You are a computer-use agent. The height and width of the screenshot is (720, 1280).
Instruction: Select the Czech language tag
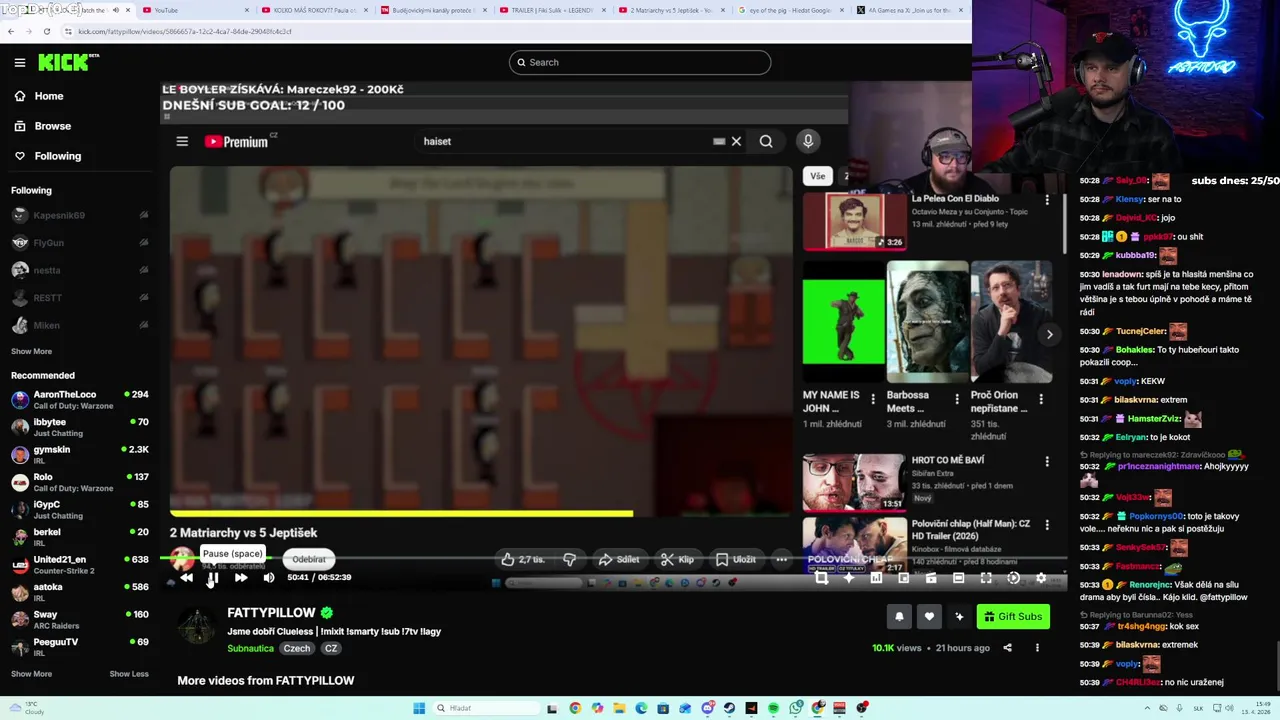[297, 648]
